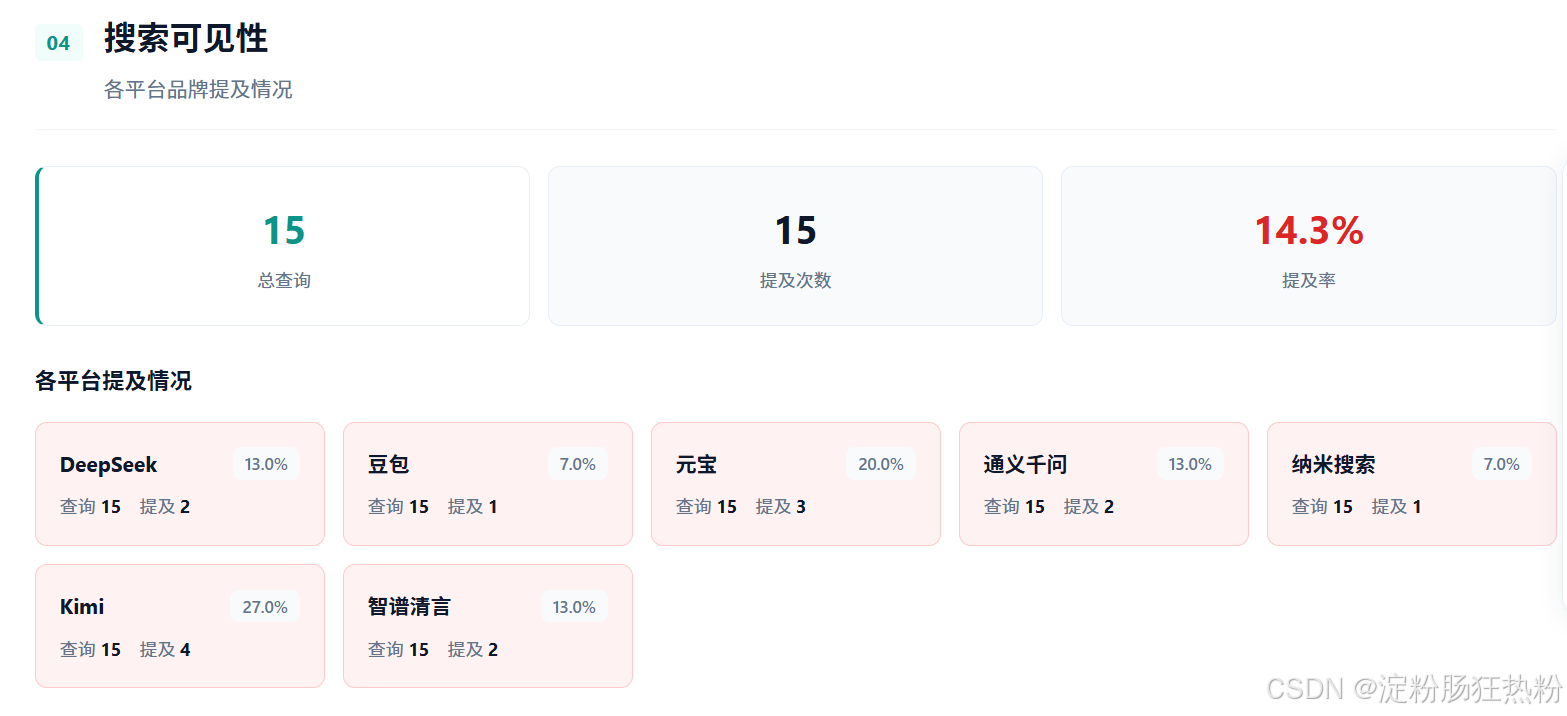This screenshot has height=716, width=1567.
Task: Open the Kimi platform card
Action: tap(180, 626)
